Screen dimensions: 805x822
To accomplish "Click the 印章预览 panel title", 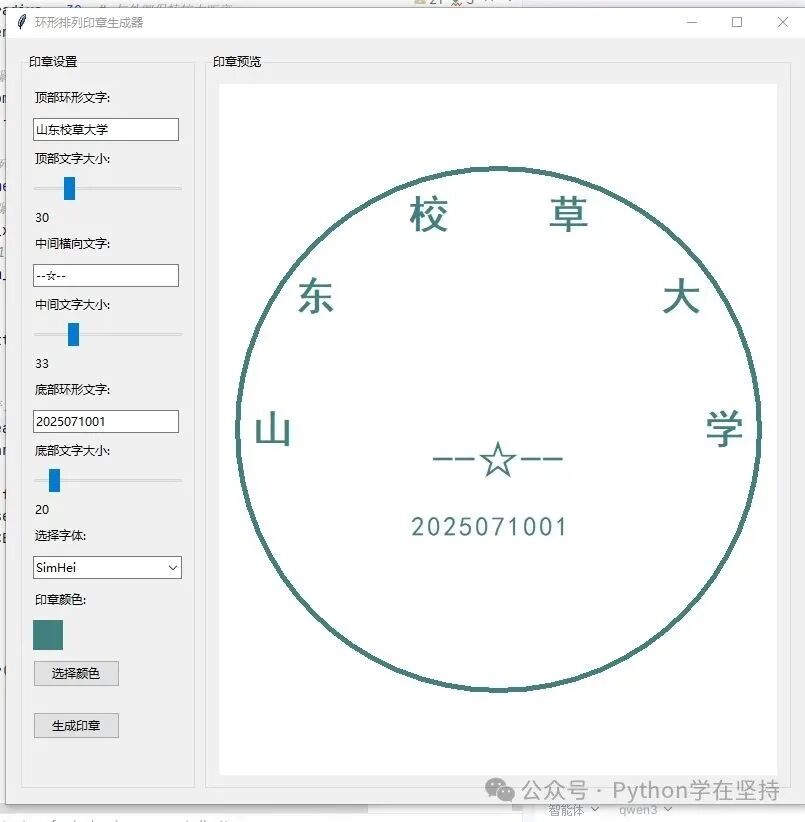I will 237,62.
